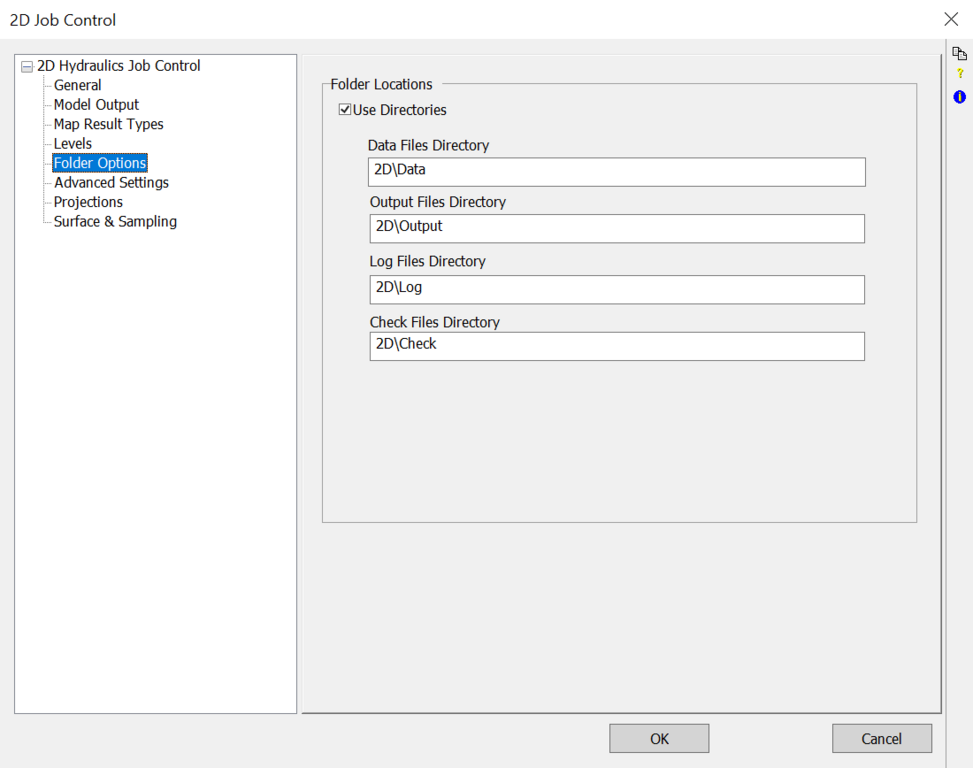Open Surface & Sampling settings
This screenshot has width=973, height=768.
pos(115,222)
